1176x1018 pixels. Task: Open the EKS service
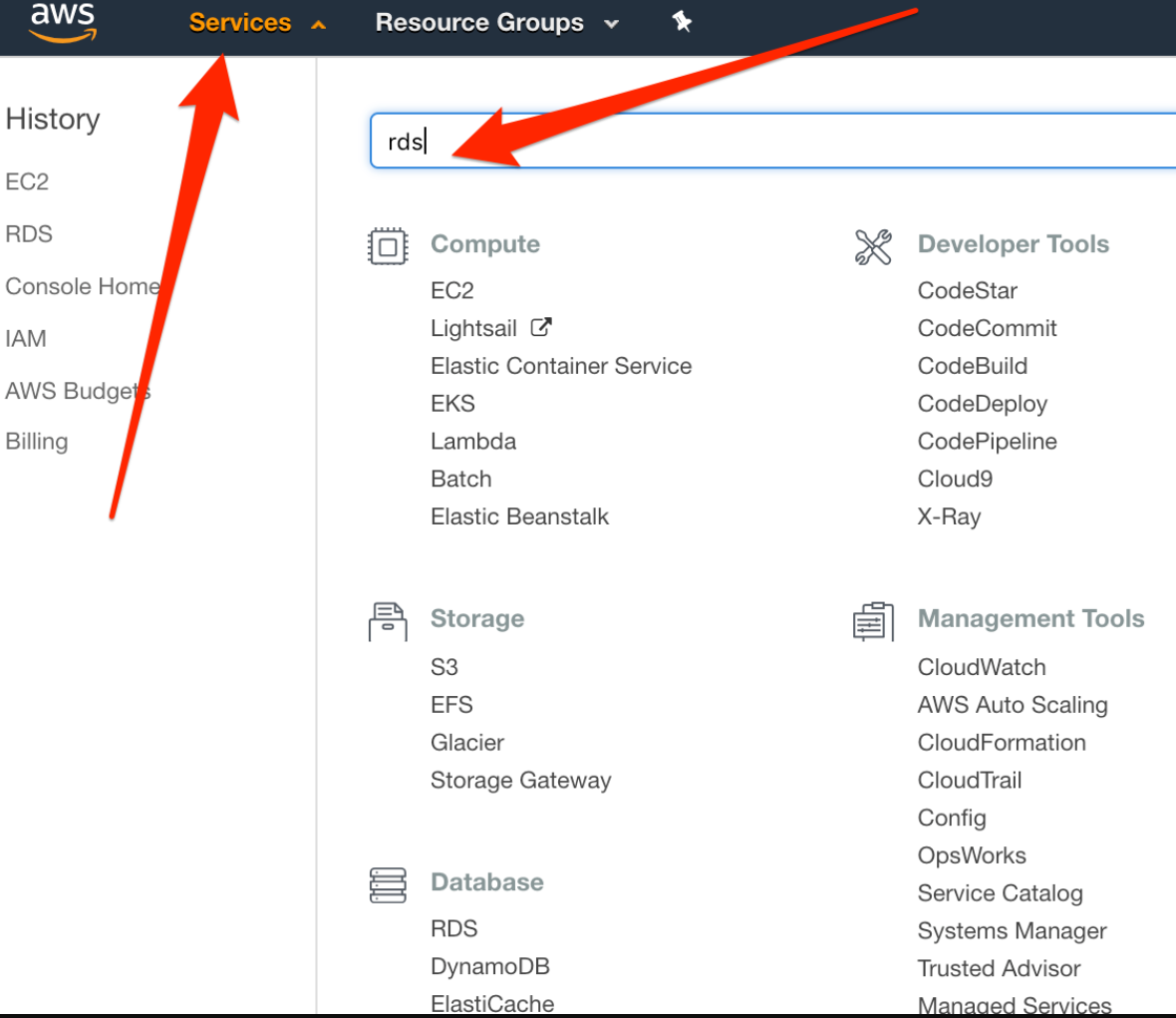coord(453,404)
